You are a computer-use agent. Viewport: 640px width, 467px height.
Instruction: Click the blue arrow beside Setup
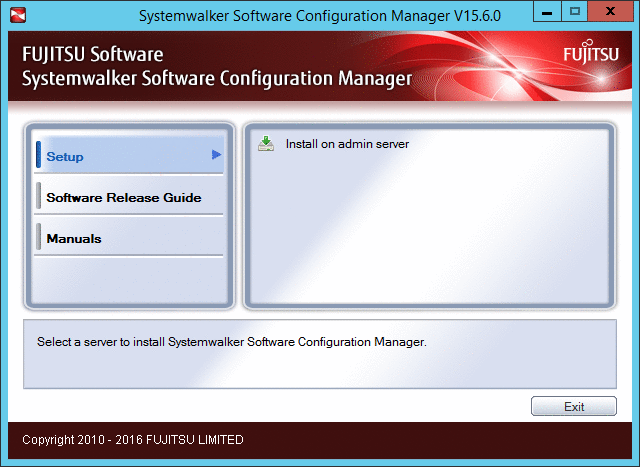pos(216,155)
